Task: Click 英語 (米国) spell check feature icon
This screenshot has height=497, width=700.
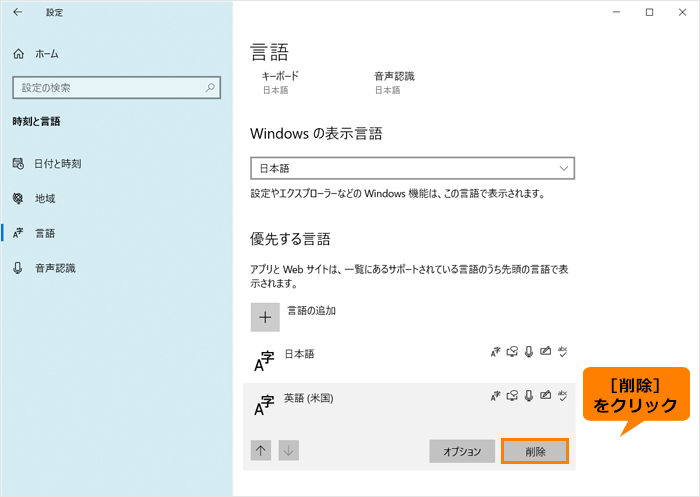Action: pos(562,396)
